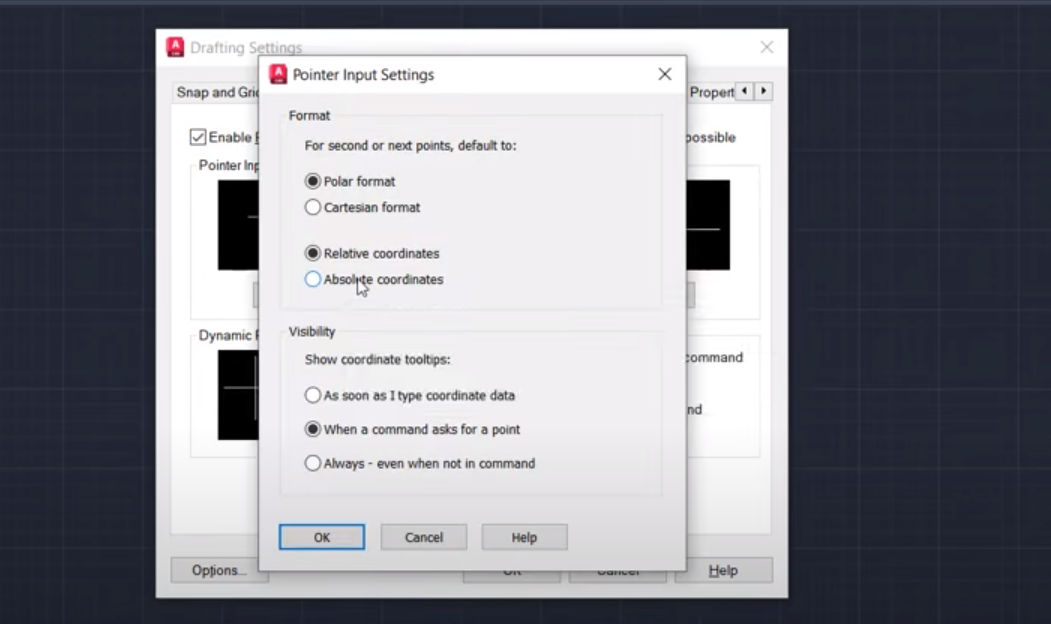Click the AutoCAD logo beside Drafting Settings title
Screen dimensions: 1051x624
(x=175, y=47)
